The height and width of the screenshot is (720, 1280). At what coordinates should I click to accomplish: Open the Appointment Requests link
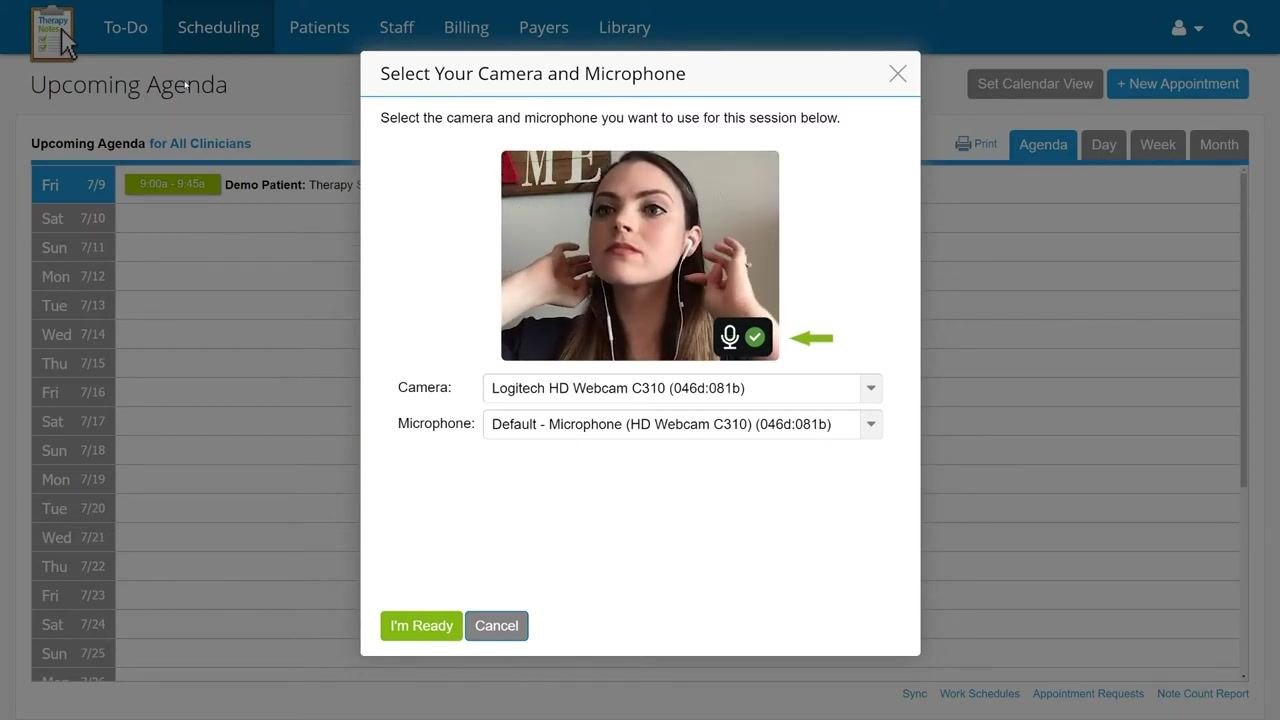pyautogui.click(x=1088, y=694)
